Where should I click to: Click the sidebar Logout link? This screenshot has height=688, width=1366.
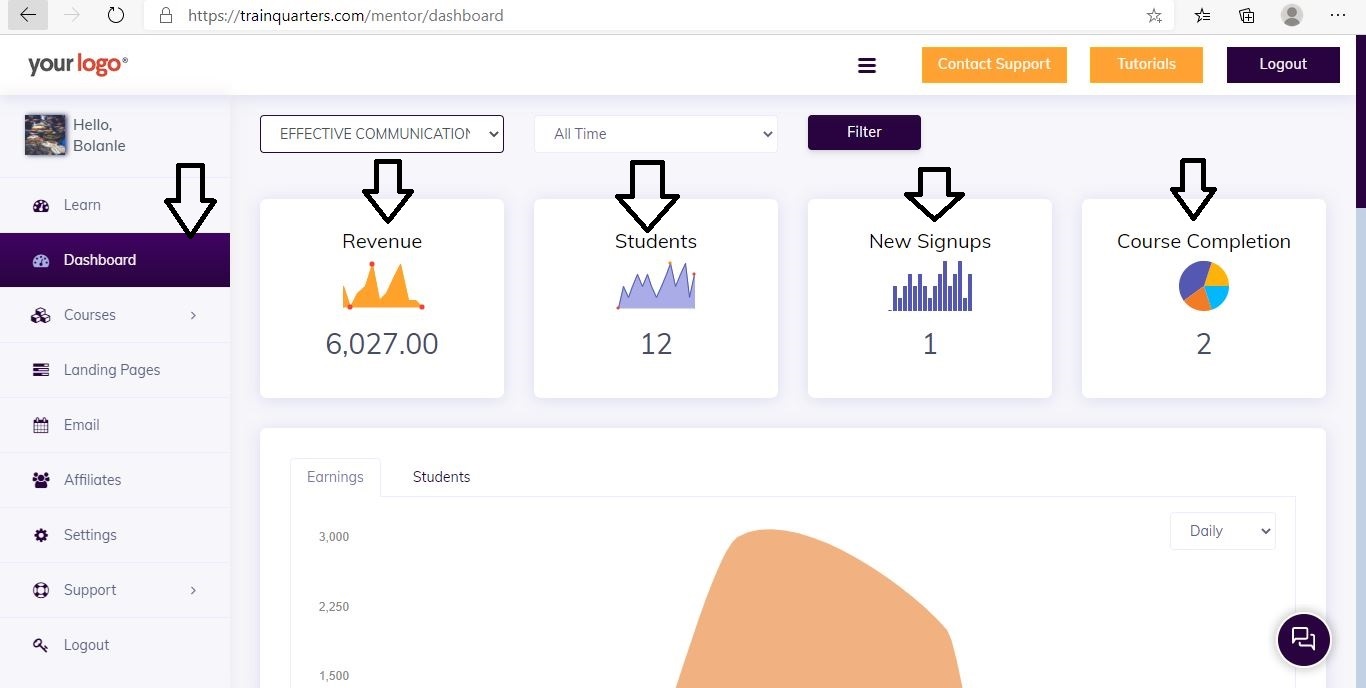click(x=115, y=645)
